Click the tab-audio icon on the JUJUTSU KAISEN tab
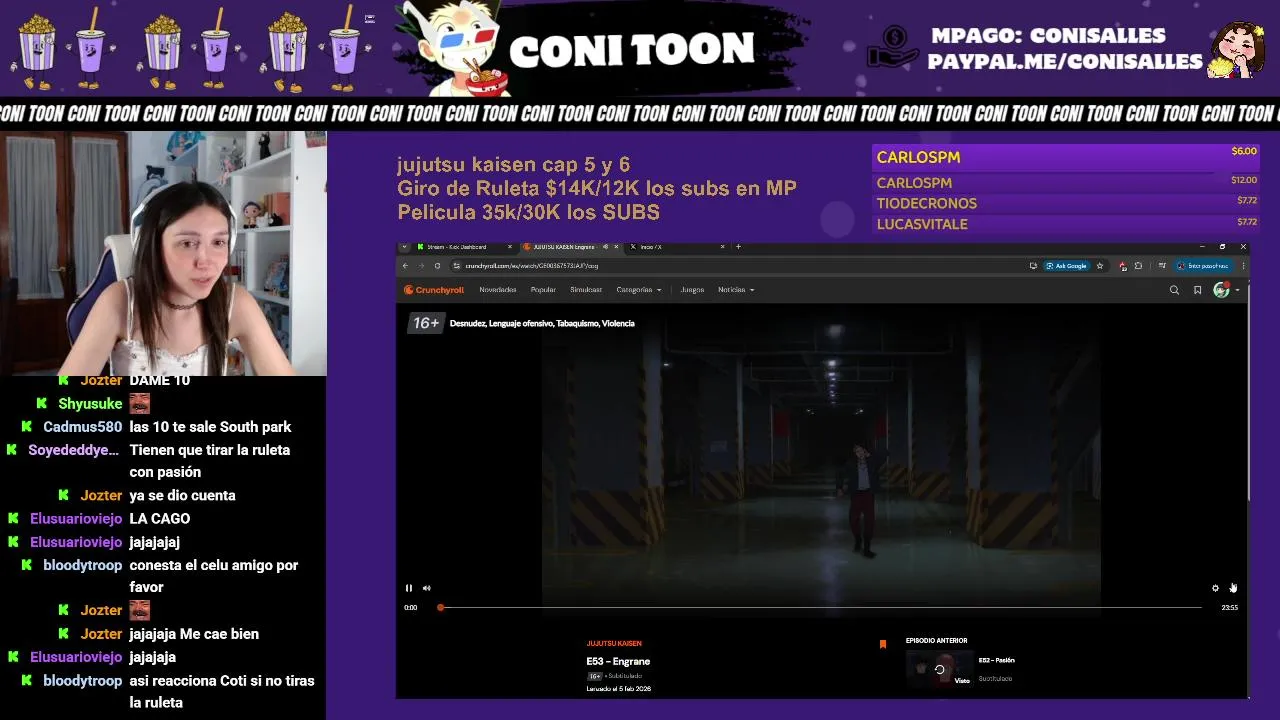Screen dimensions: 1280x720 click(604, 247)
